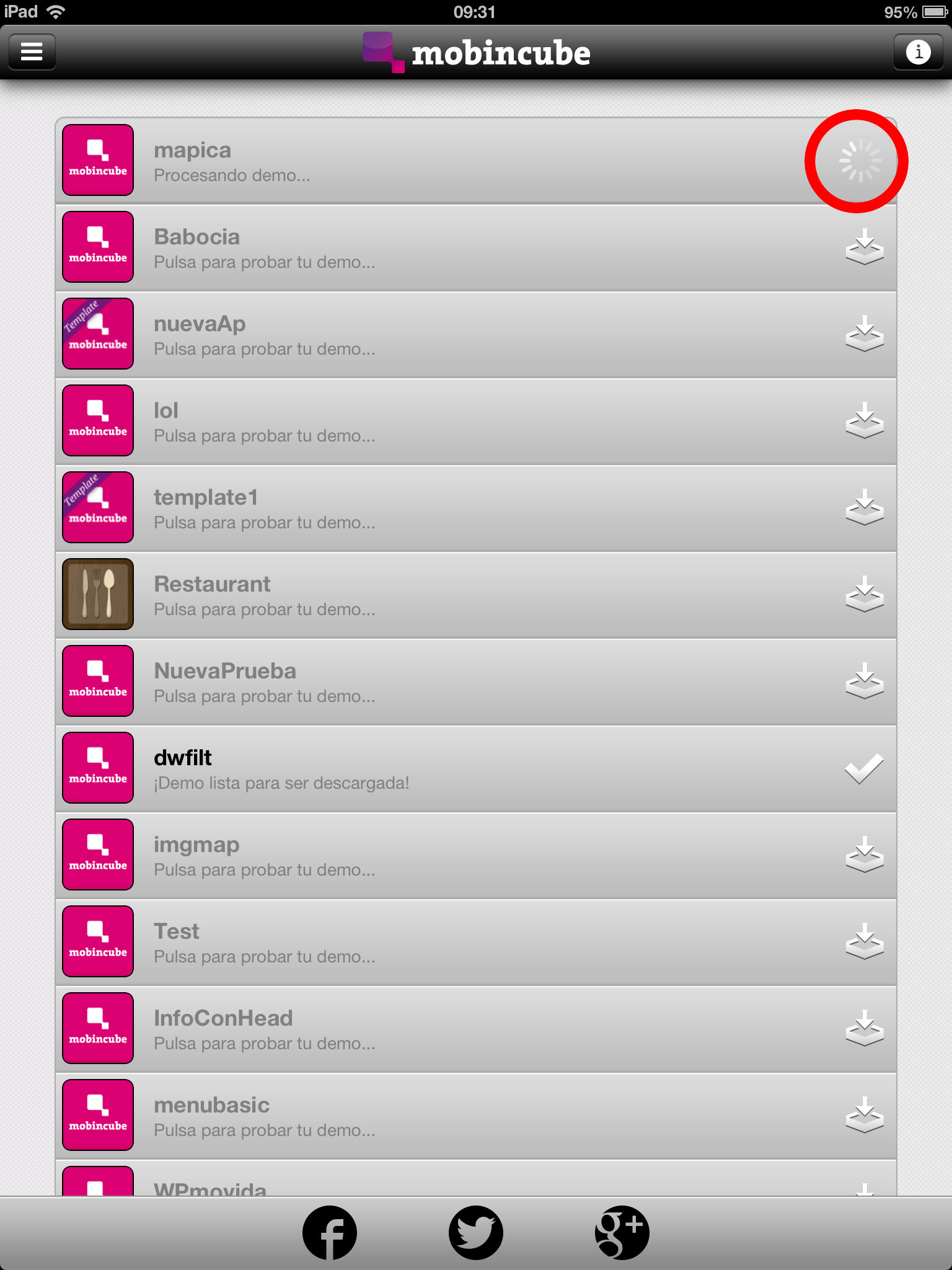The height and width of the screenshot is (1270, 952).
Task: Click the mobincube logo in header
Action: click(x=476, y=52)
